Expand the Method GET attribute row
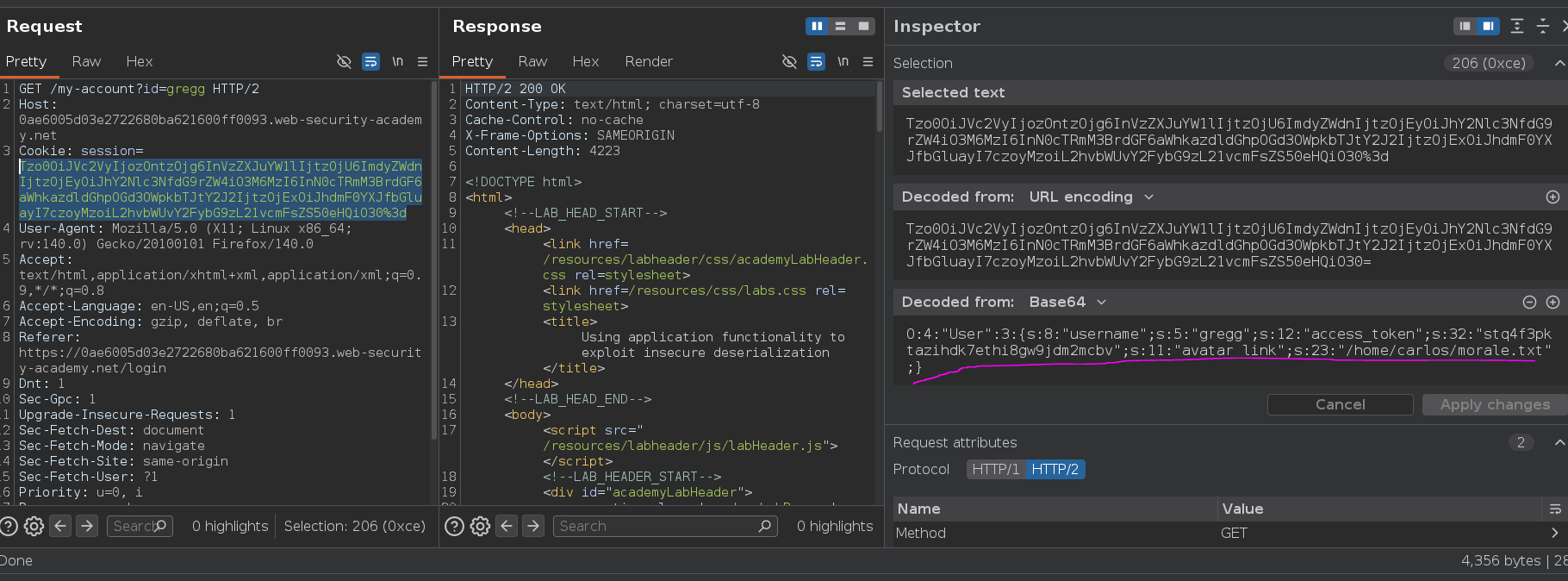The height and width of the screenshot is (581, 1568). 1555,533
